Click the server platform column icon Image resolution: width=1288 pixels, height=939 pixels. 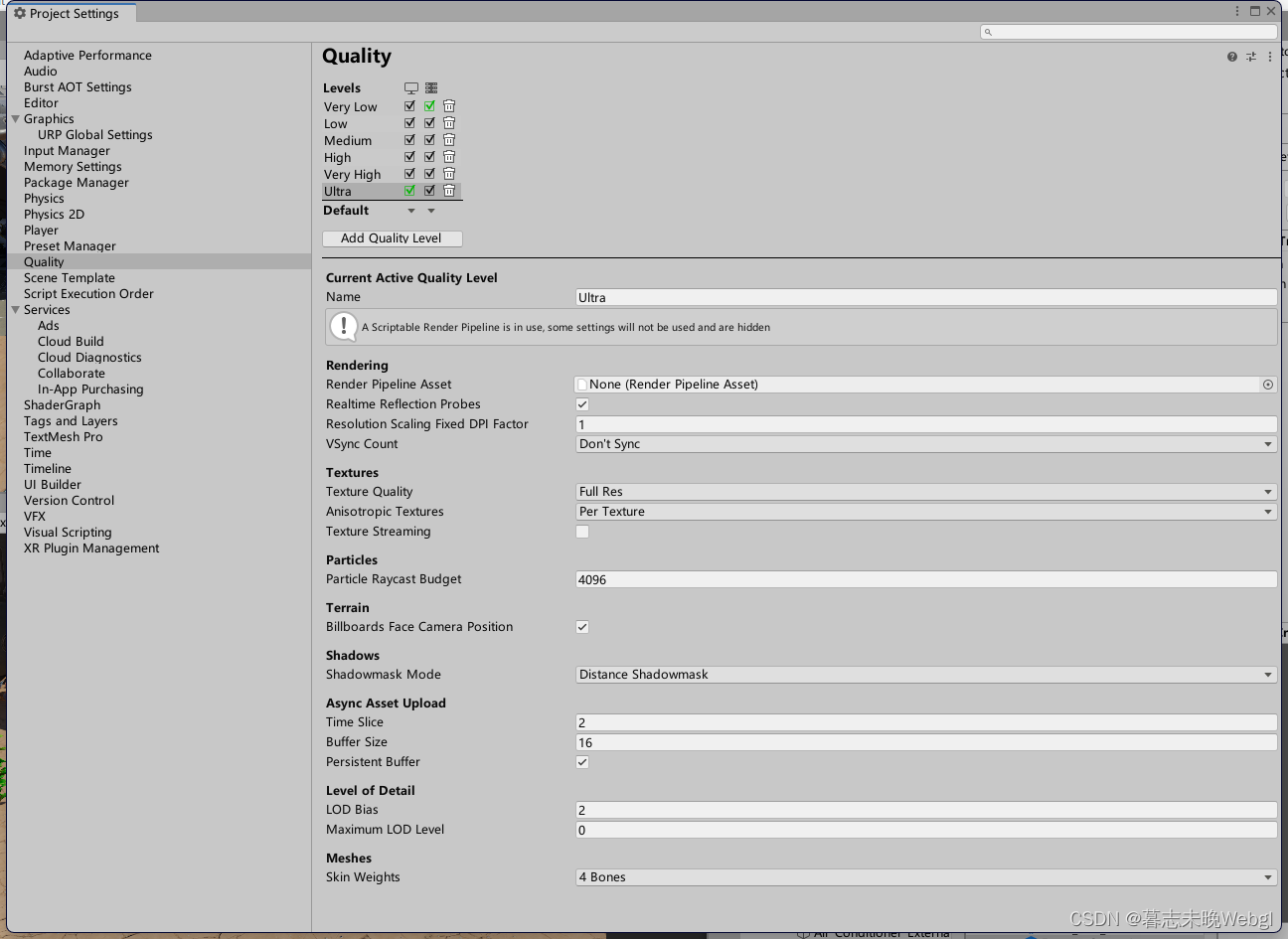pyautogui.click(x=431, y=88)
